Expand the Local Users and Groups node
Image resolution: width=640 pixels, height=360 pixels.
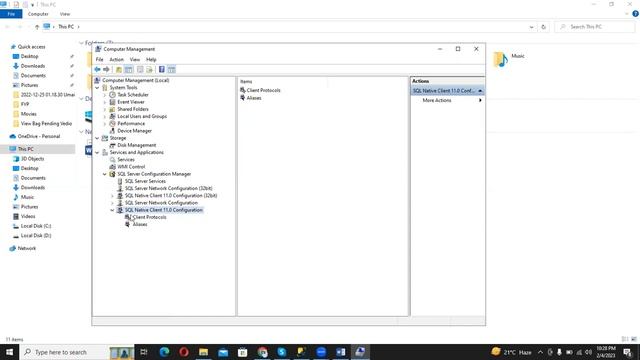coord(105,116)
